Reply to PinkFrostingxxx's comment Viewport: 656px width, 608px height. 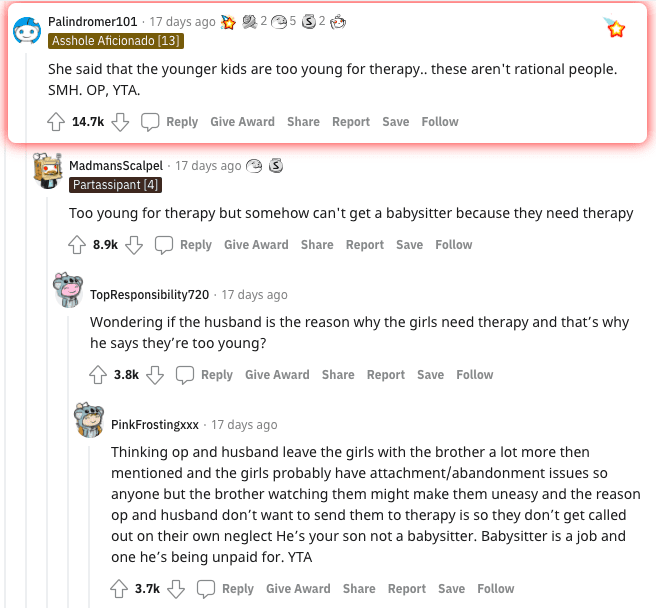(x=238, y=588)
